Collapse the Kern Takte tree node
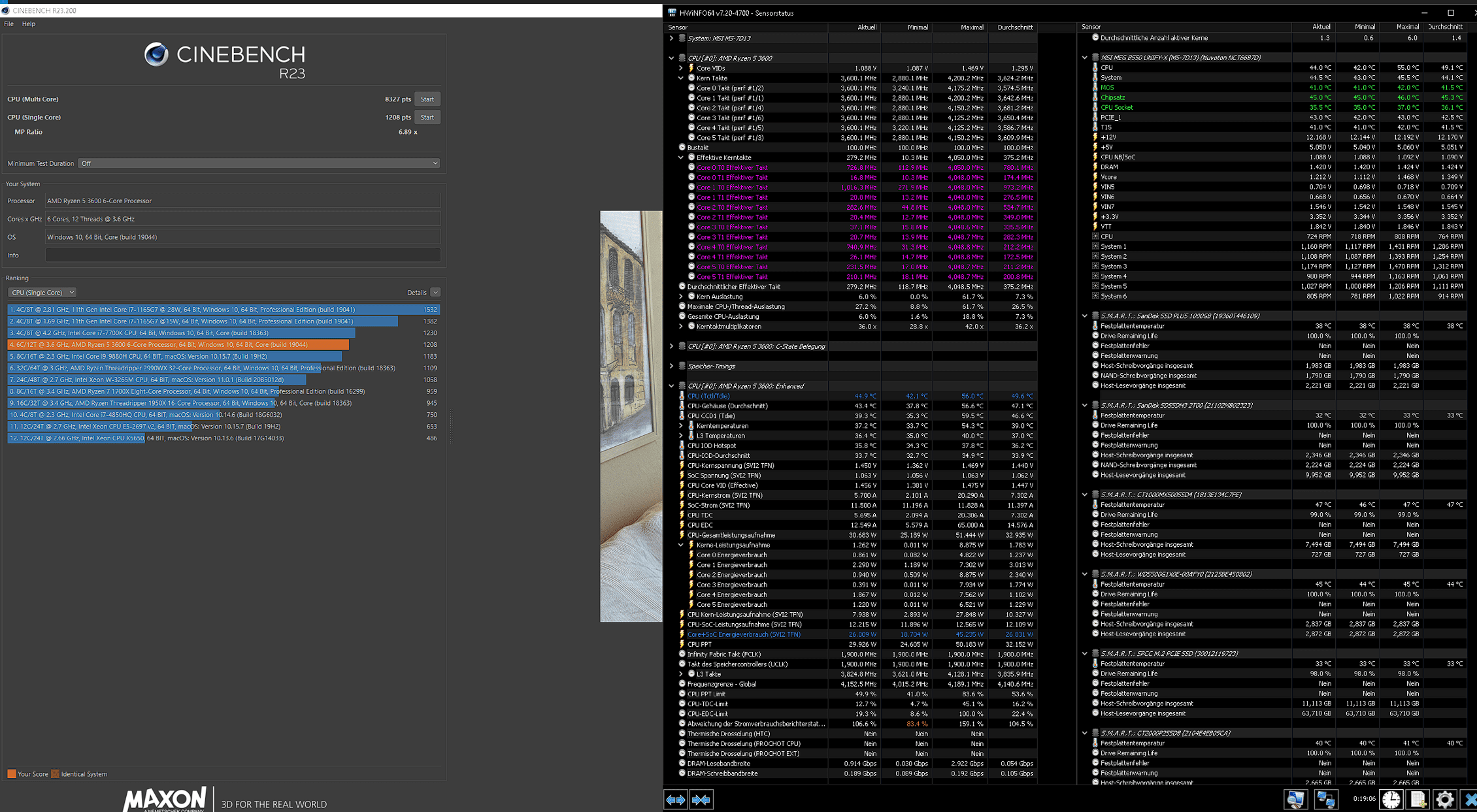 coord(681,78)
